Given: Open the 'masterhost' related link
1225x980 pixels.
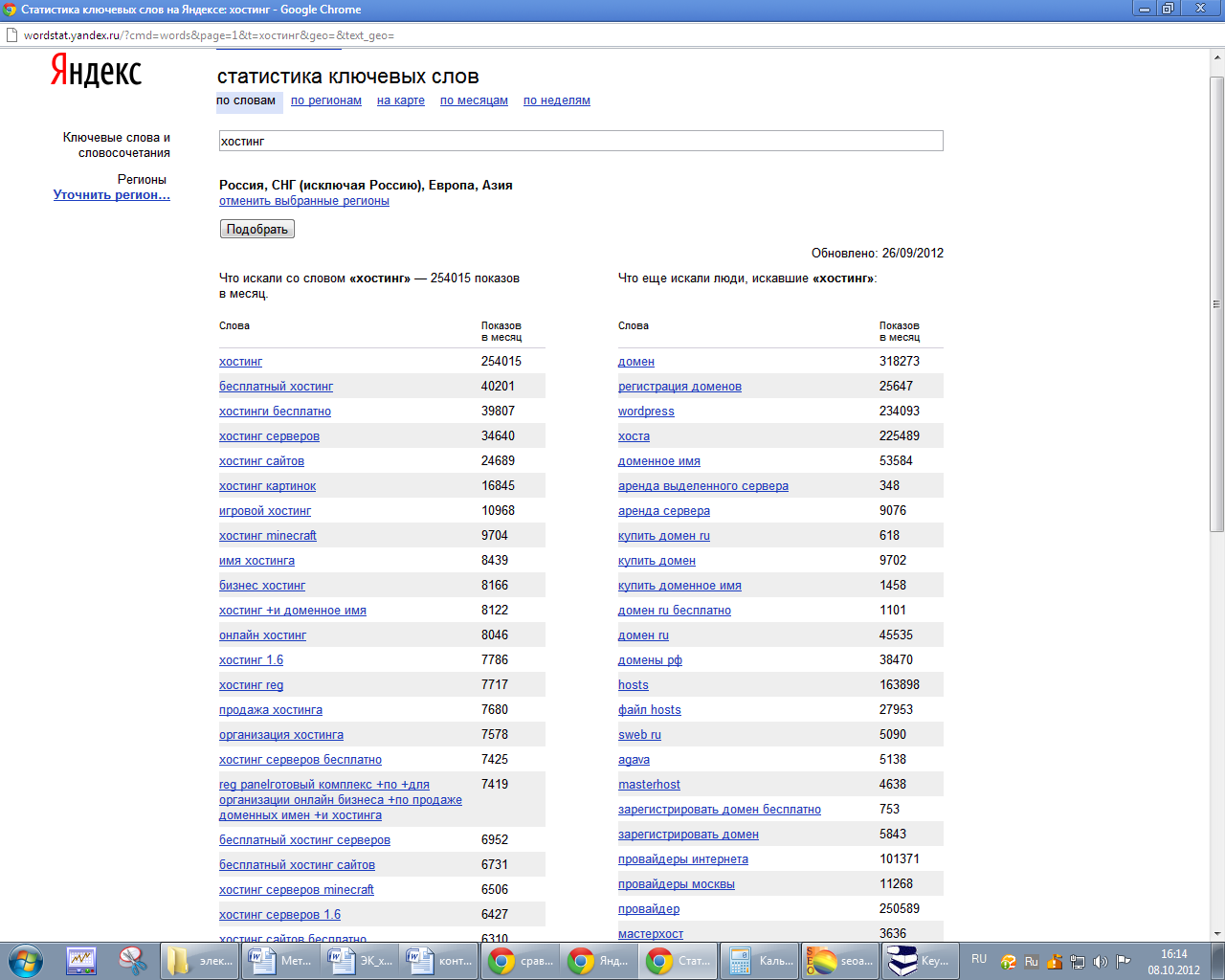Looking at the screenshot, I should (x=649, y=785).
